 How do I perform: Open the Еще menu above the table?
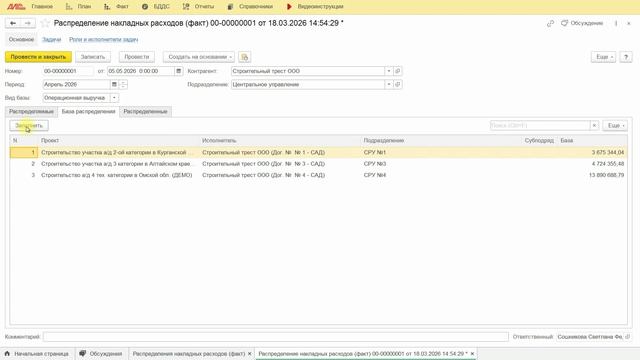615,125
